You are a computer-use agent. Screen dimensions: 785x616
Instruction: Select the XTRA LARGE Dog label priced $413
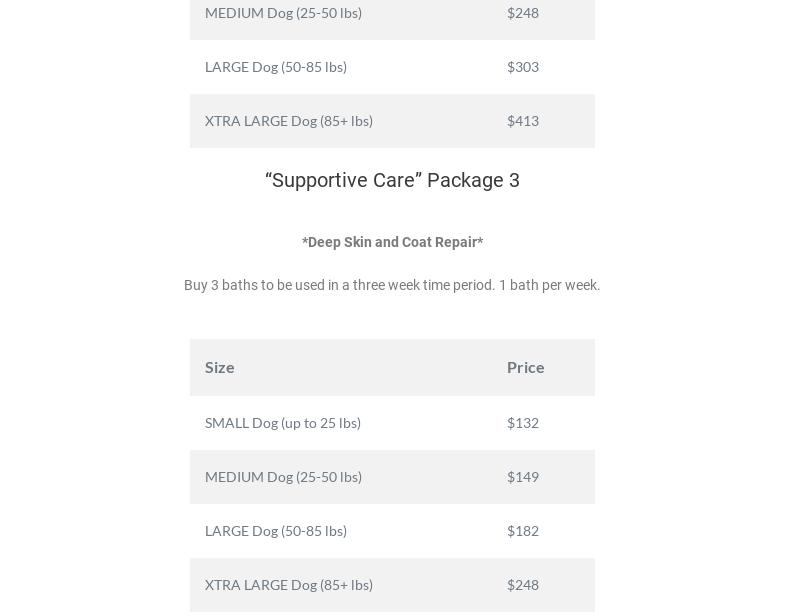coord(289,121)
